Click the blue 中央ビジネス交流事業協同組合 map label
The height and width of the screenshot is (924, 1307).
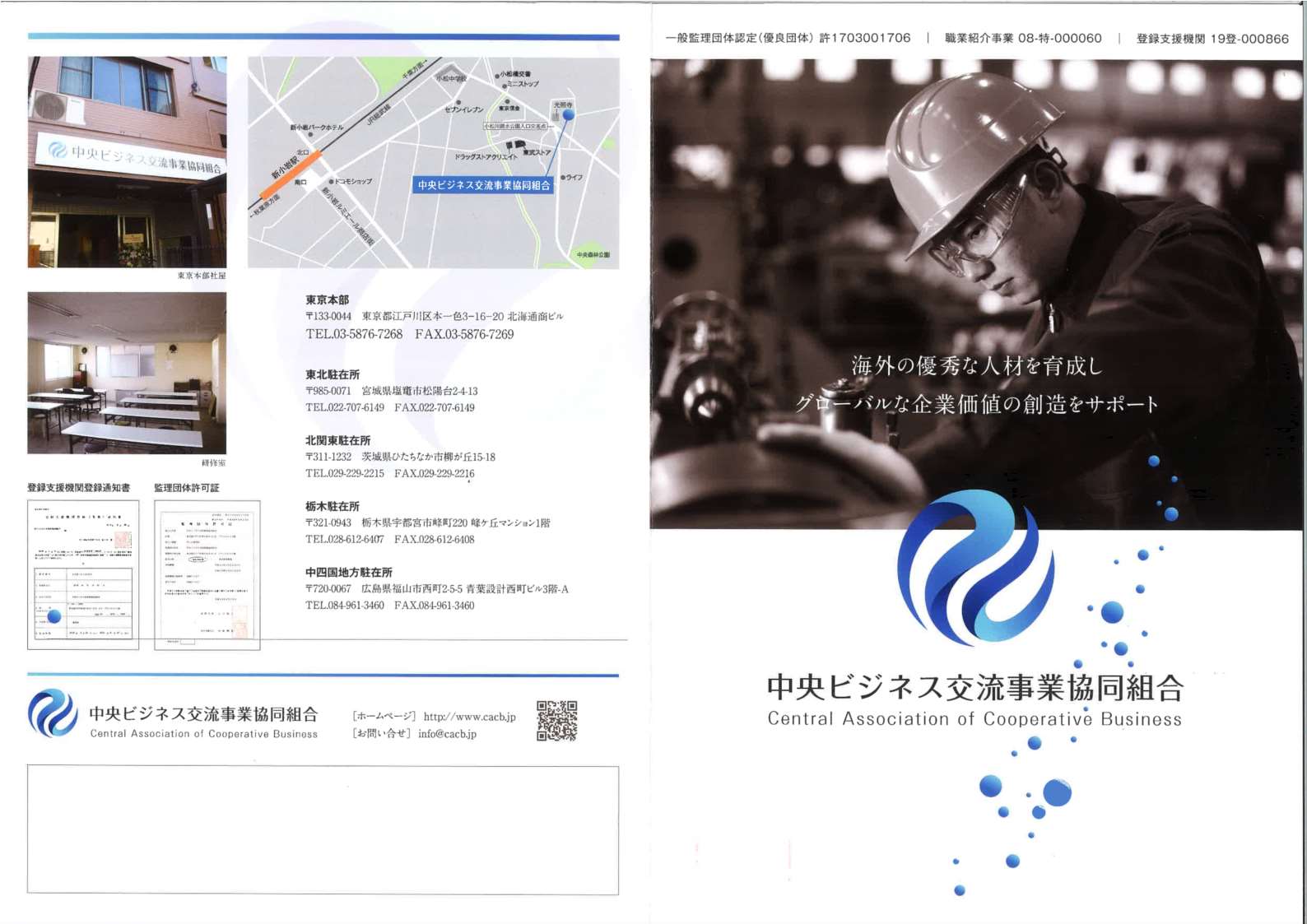pyautogui.click(x=483, y=185)
